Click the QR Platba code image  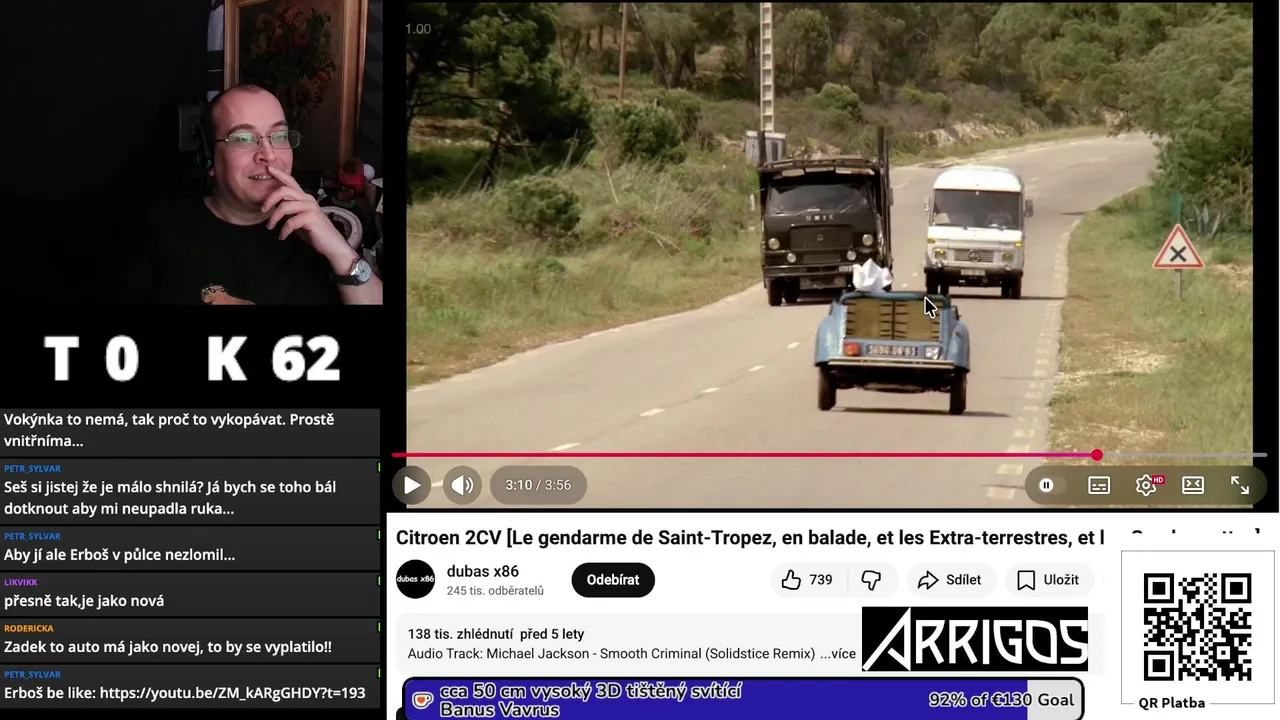point(1197,627)
